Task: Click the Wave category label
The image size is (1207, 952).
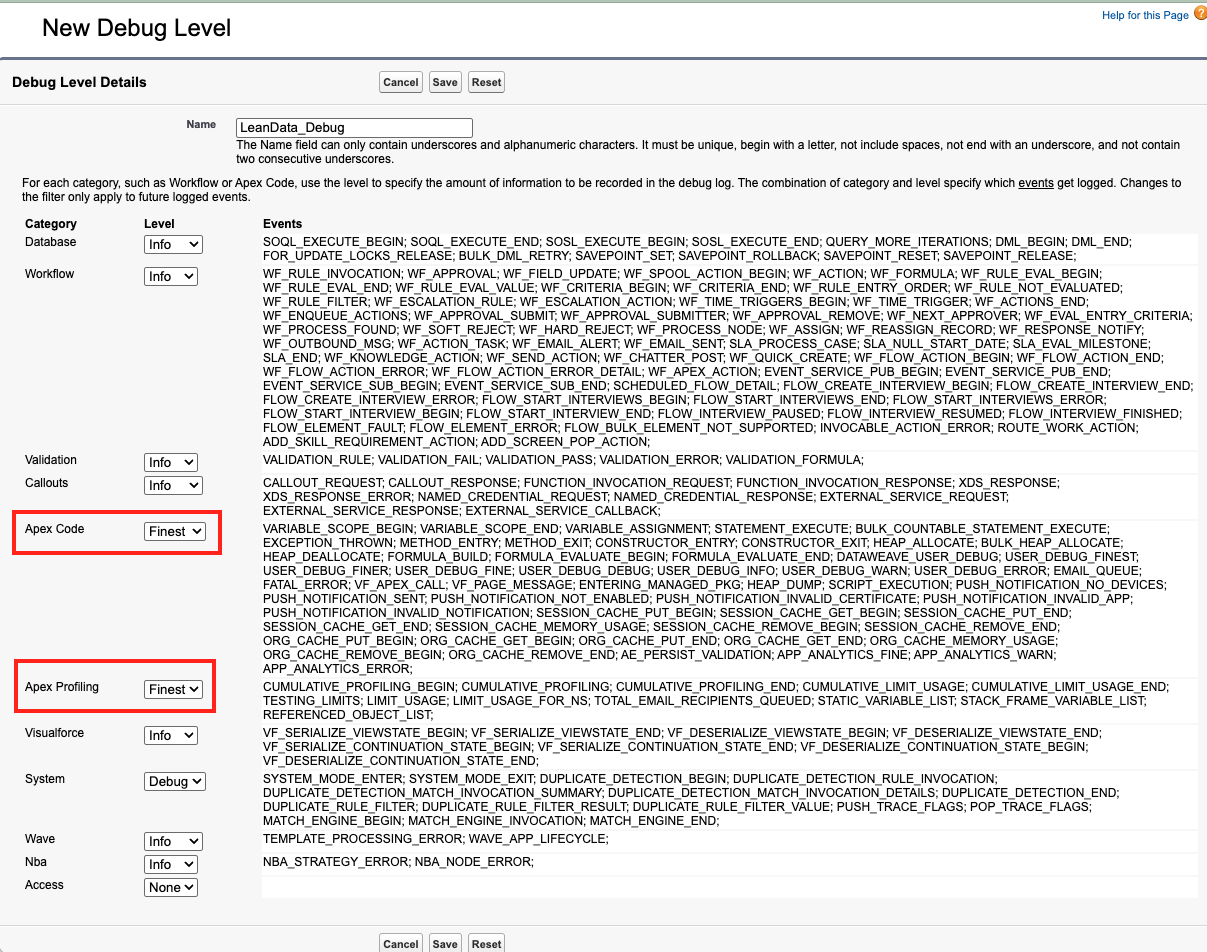Action: coord(40,839)
